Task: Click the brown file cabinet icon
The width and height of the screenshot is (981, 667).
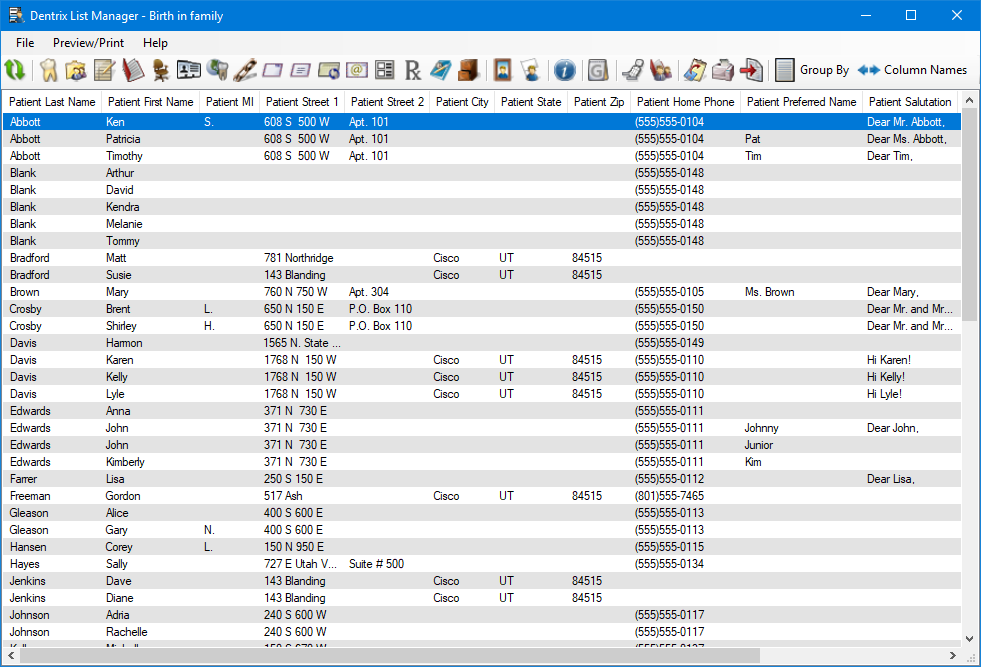Action: tap(469, 70)
